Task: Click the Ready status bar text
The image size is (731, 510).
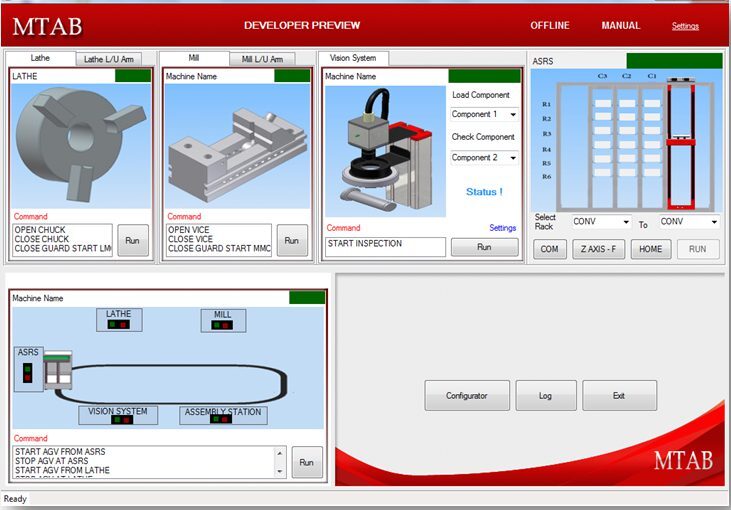Action: [15, 499]
